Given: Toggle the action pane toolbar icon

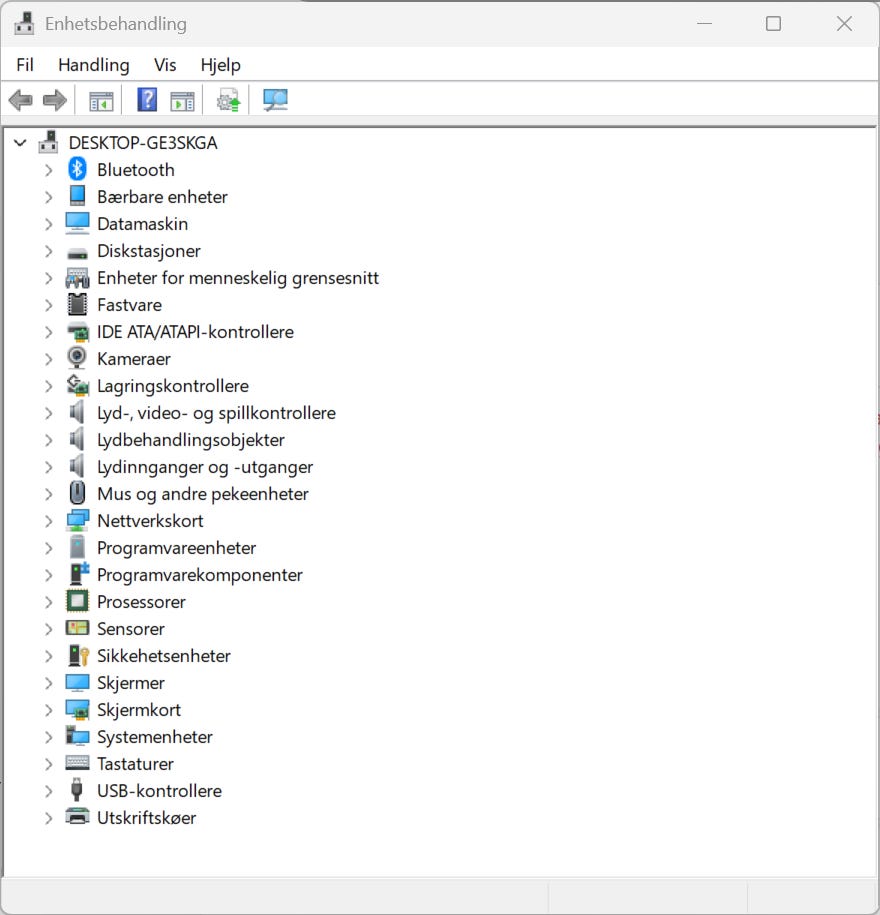Looking at the screenshot, I should coord(182,101).
